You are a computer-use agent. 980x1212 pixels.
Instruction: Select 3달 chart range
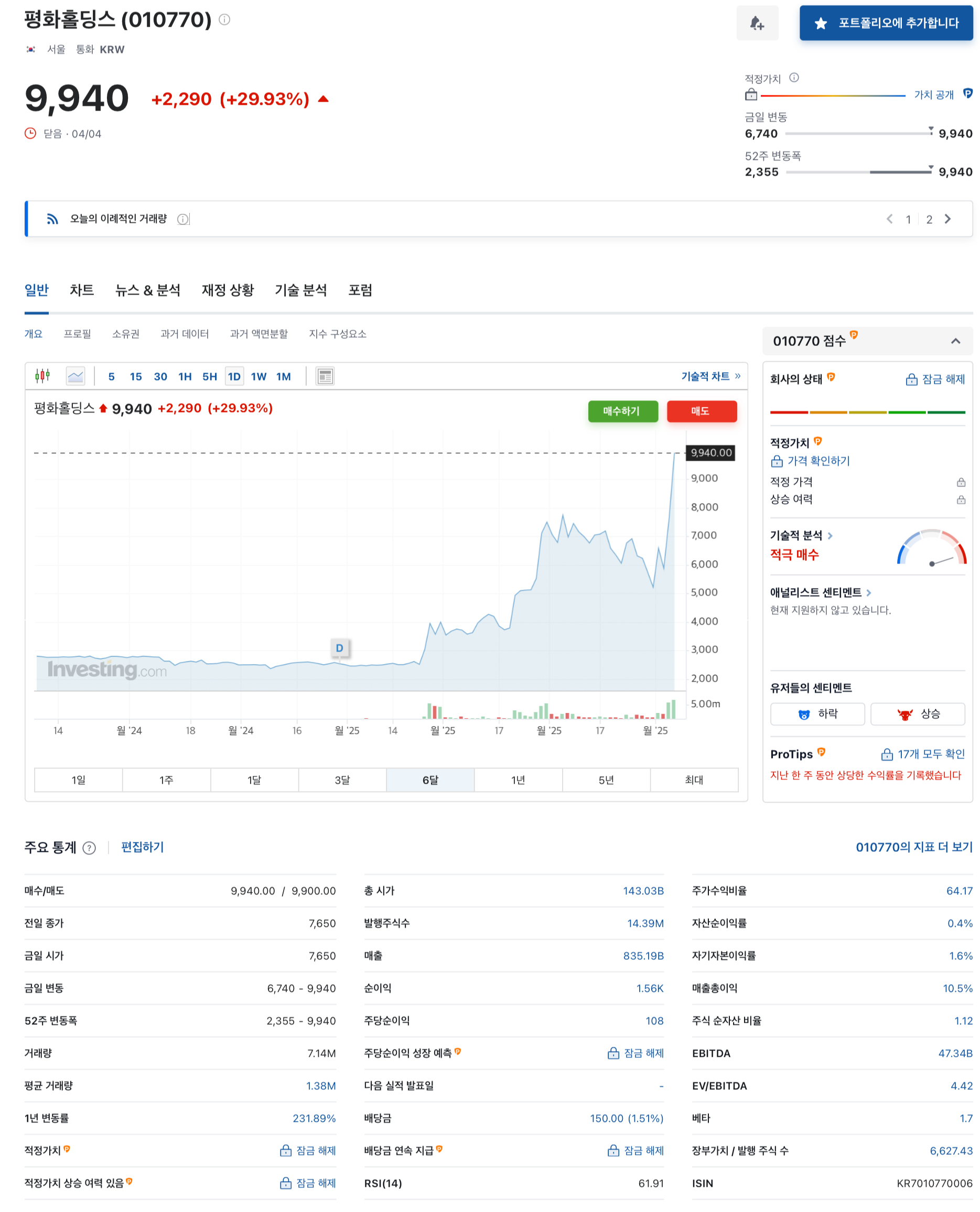(x=342, y=780)
